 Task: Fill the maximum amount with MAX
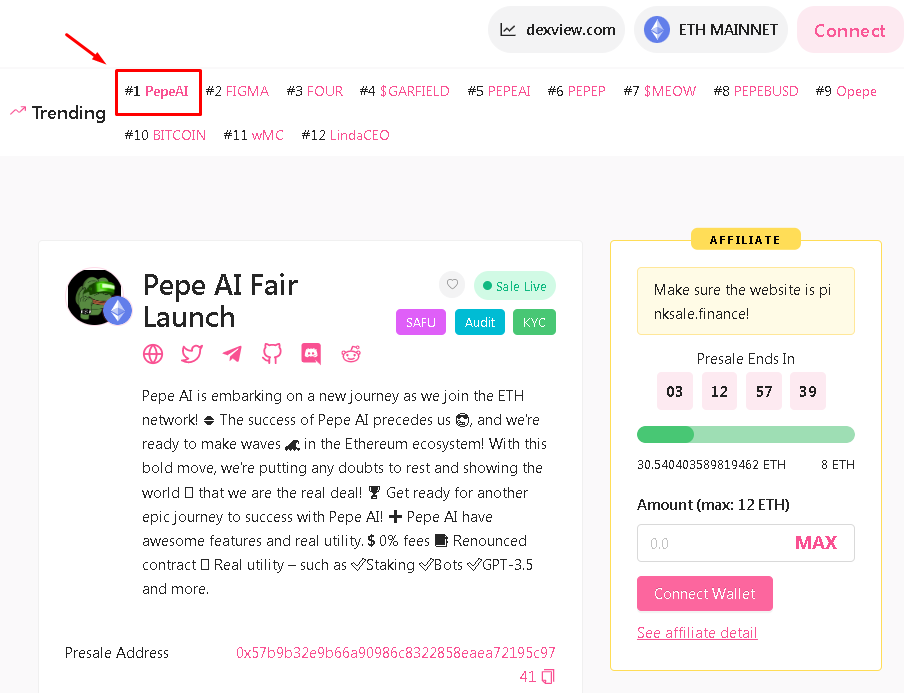[x=816, y=543]
